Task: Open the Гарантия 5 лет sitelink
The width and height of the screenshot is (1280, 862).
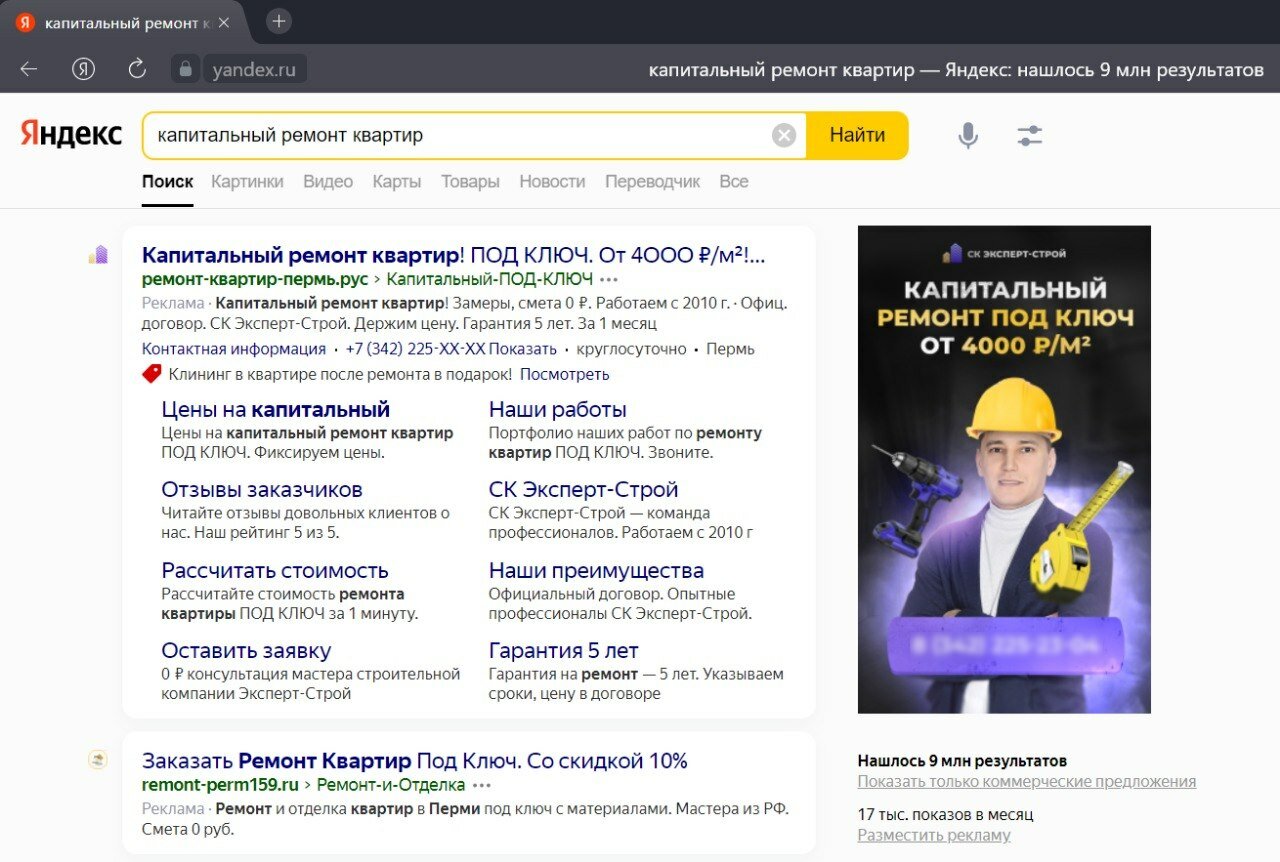Action: [x=563, y=651]
